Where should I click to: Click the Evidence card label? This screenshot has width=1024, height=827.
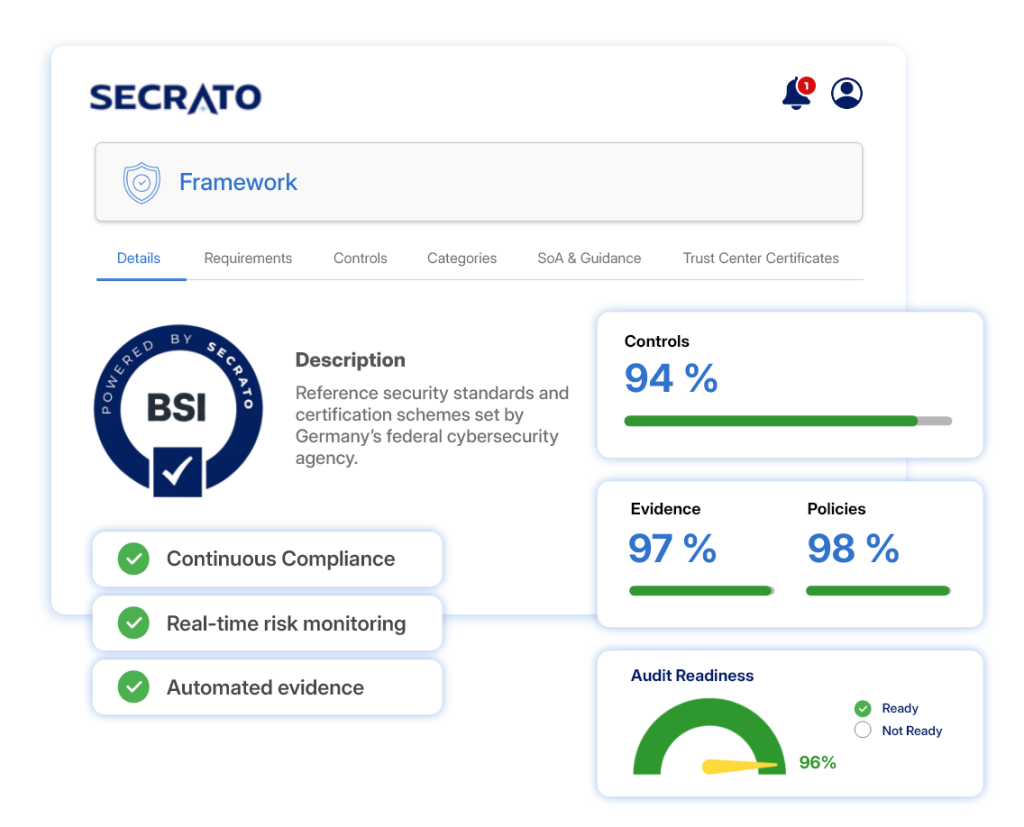(665, 509)
